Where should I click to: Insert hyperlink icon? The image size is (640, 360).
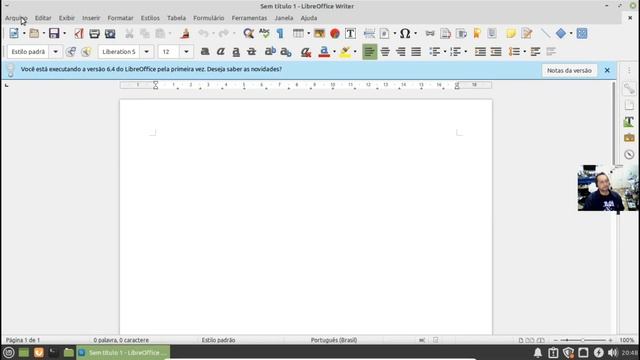430,33
